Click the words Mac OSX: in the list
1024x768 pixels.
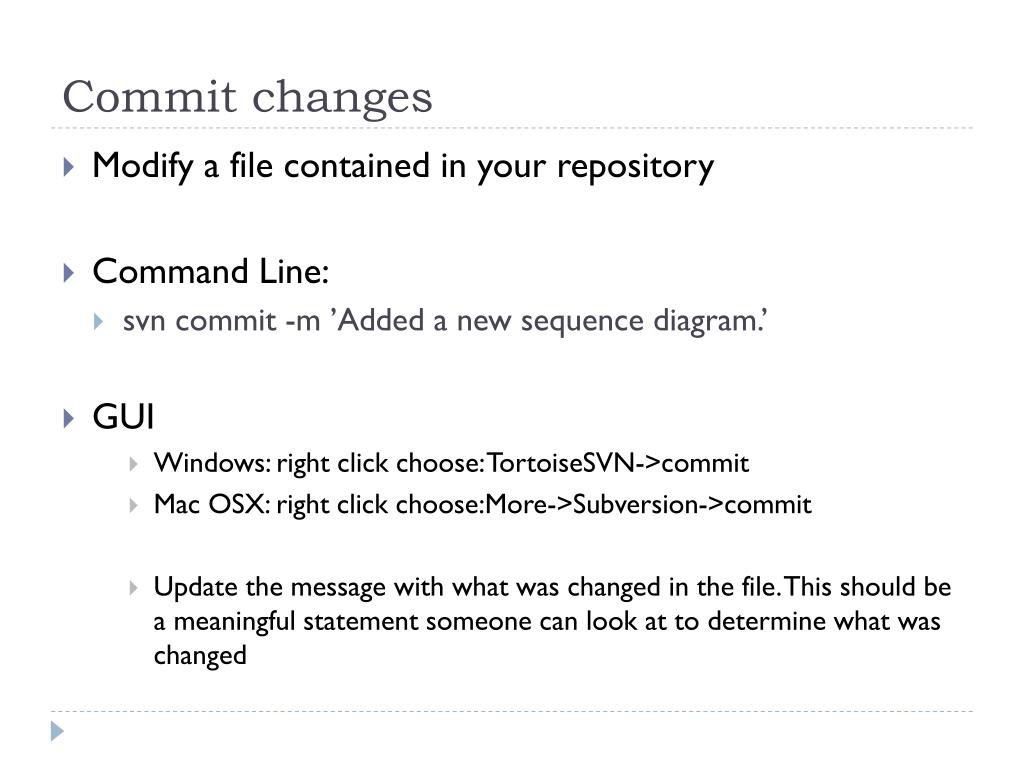[212, 504]
